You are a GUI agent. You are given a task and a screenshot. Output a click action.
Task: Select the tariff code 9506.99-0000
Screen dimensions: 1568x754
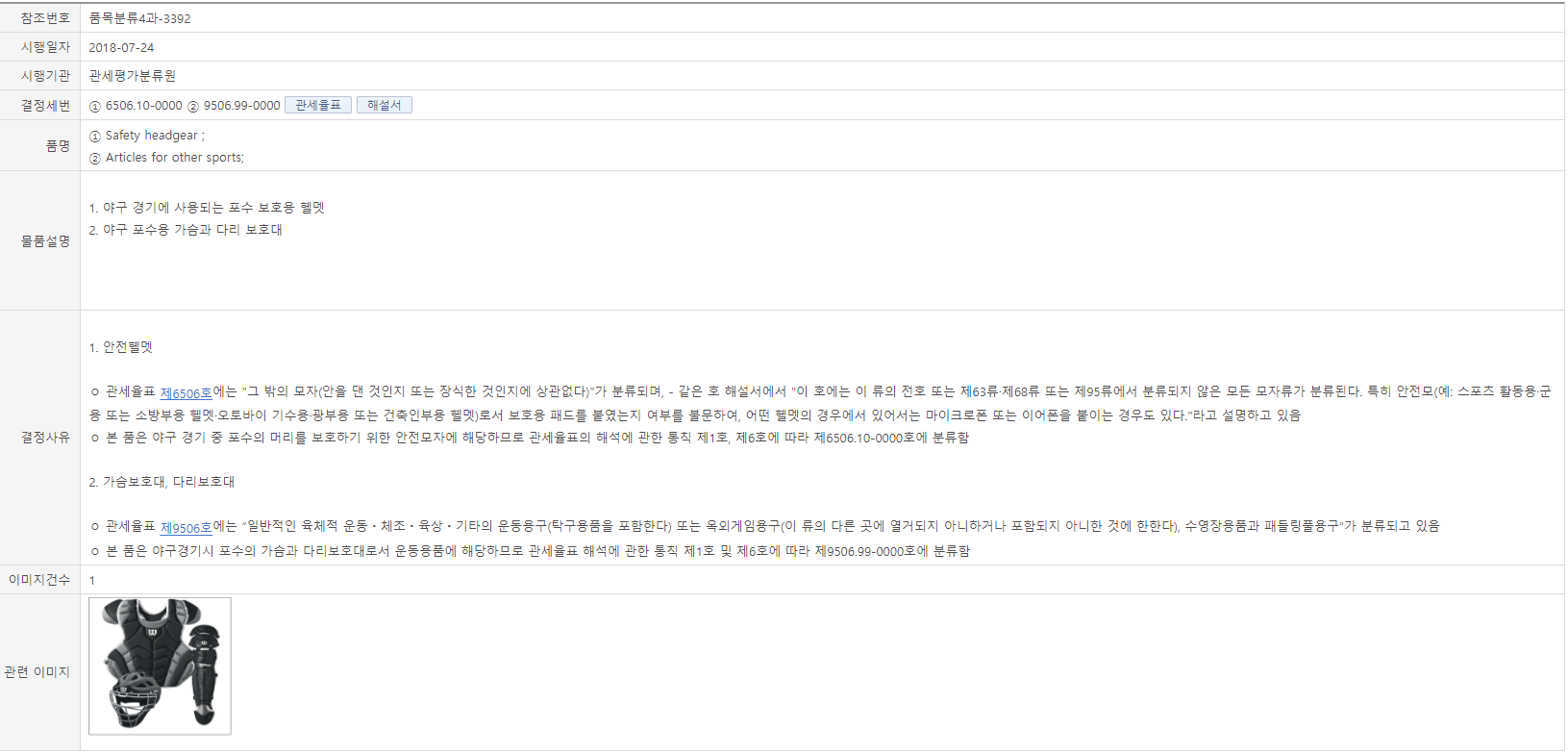241,106
